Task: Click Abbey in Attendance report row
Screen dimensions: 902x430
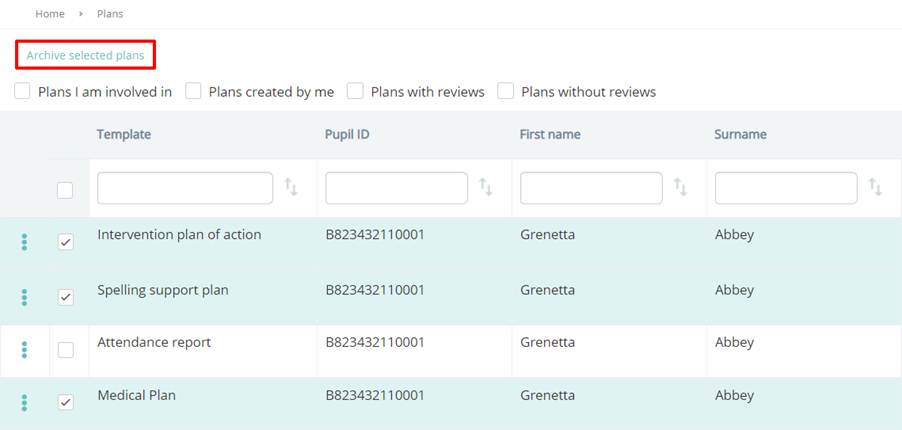Action: [735, 343]
